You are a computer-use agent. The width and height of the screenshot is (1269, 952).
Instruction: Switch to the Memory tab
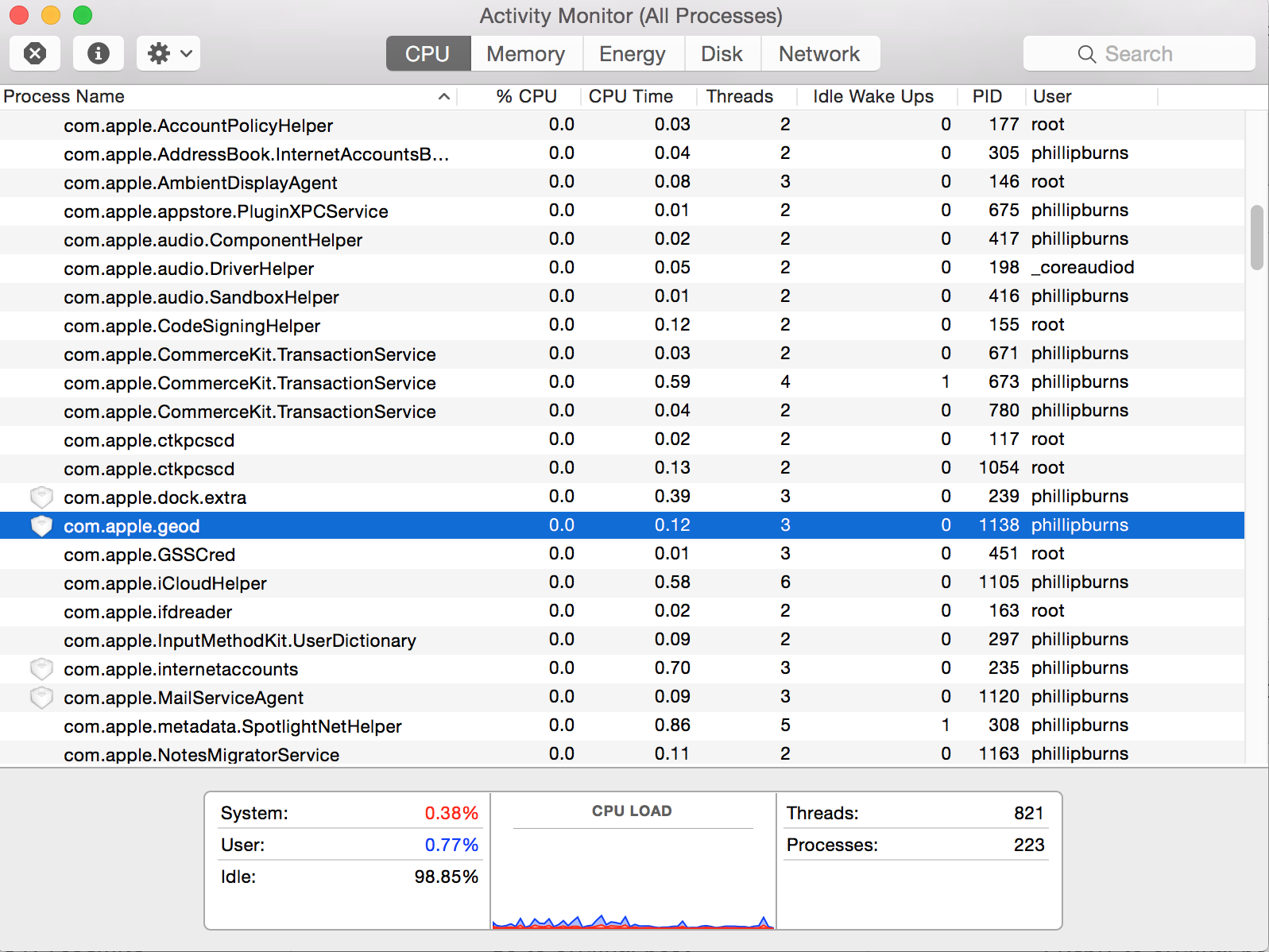tap(526, 53)
